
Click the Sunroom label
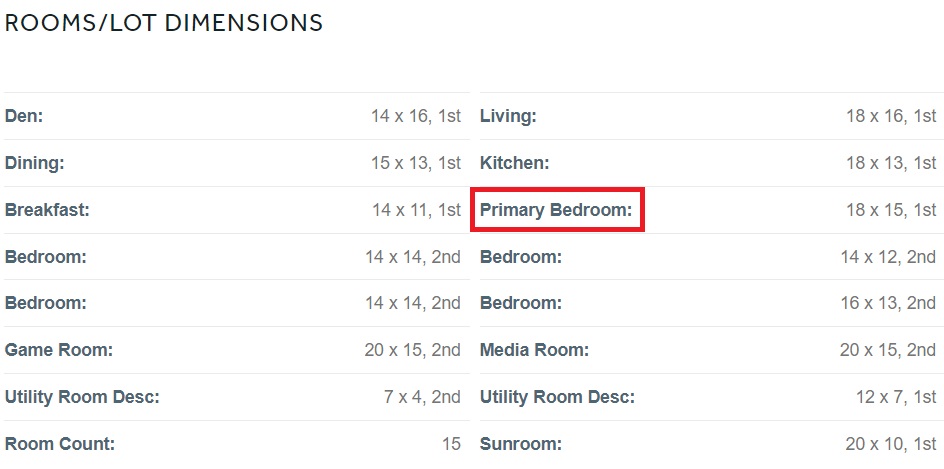click(x=521, y=444)
